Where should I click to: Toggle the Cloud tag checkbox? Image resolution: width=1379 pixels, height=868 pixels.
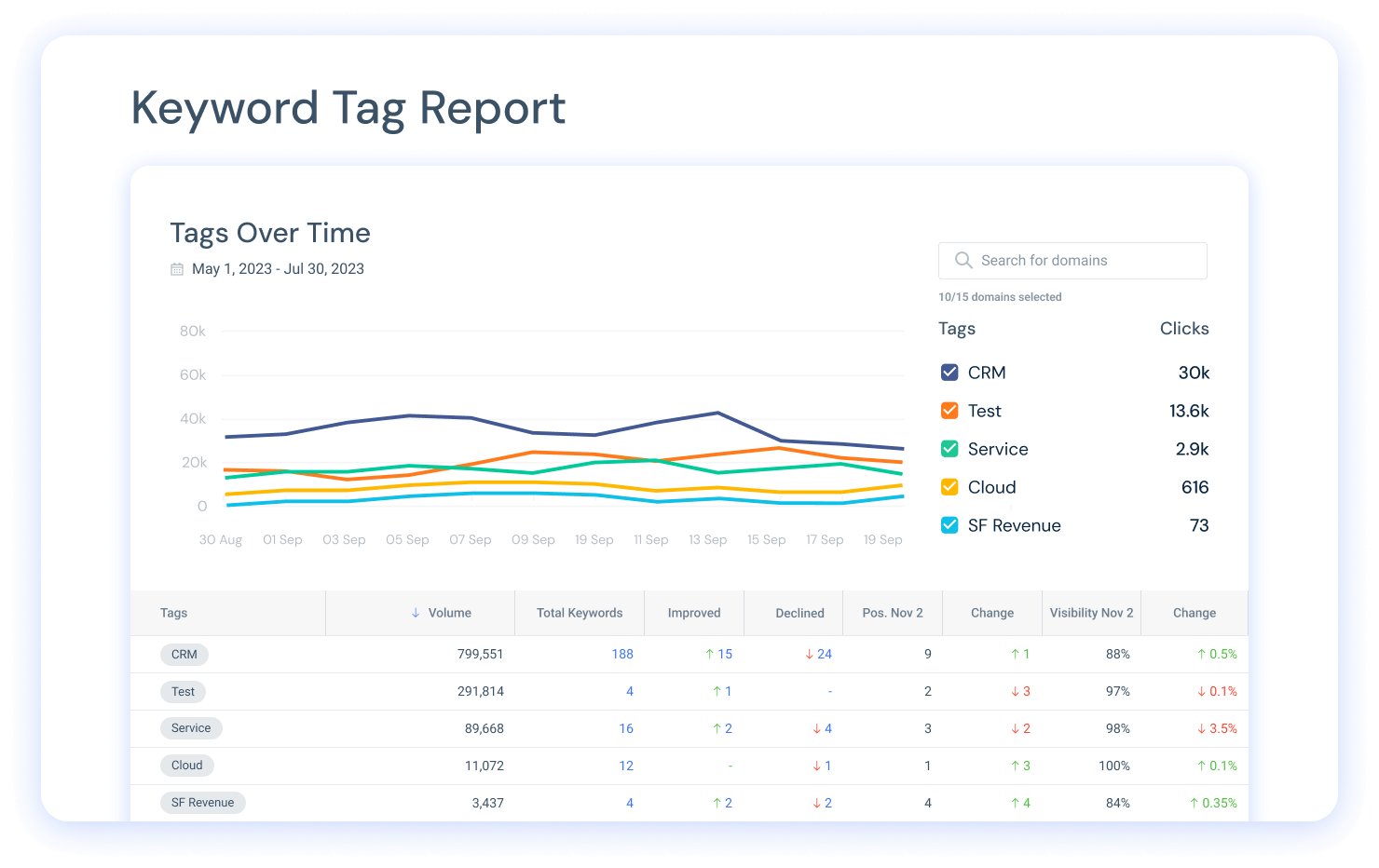949,487
